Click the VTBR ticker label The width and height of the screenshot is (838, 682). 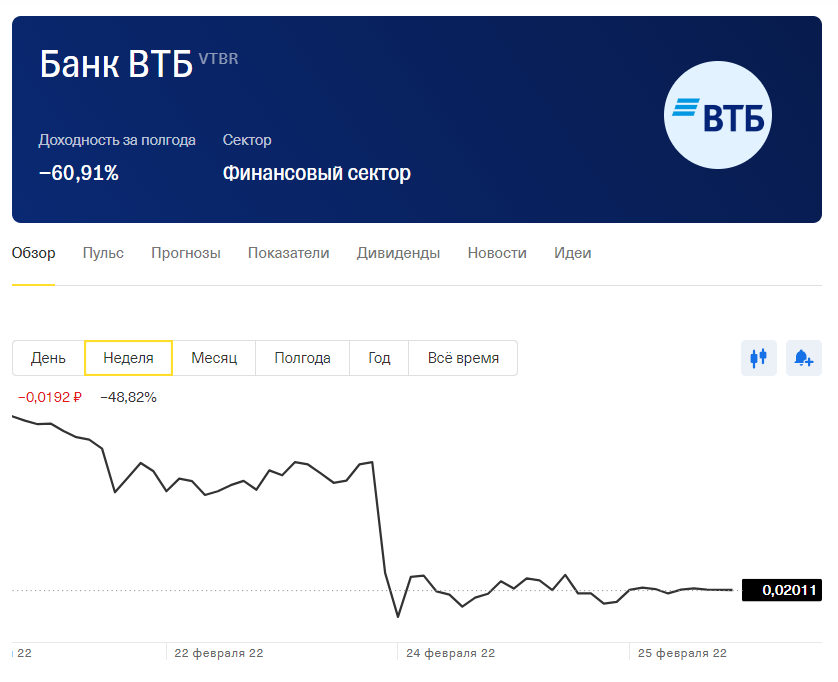219,58
